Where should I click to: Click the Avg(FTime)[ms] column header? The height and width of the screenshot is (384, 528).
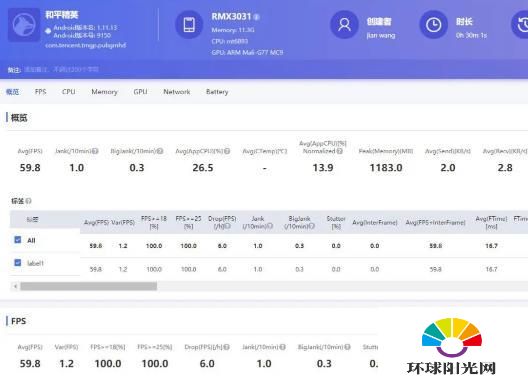tap(491, 222)
